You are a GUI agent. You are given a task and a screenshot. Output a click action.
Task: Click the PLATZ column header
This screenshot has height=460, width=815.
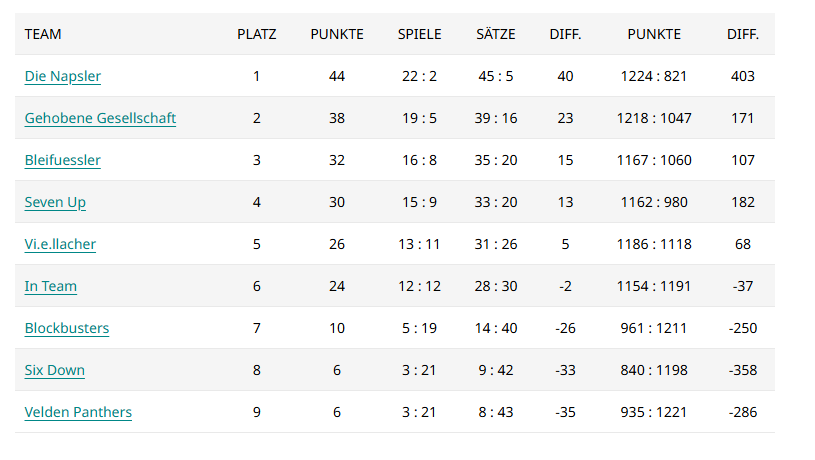257,34
